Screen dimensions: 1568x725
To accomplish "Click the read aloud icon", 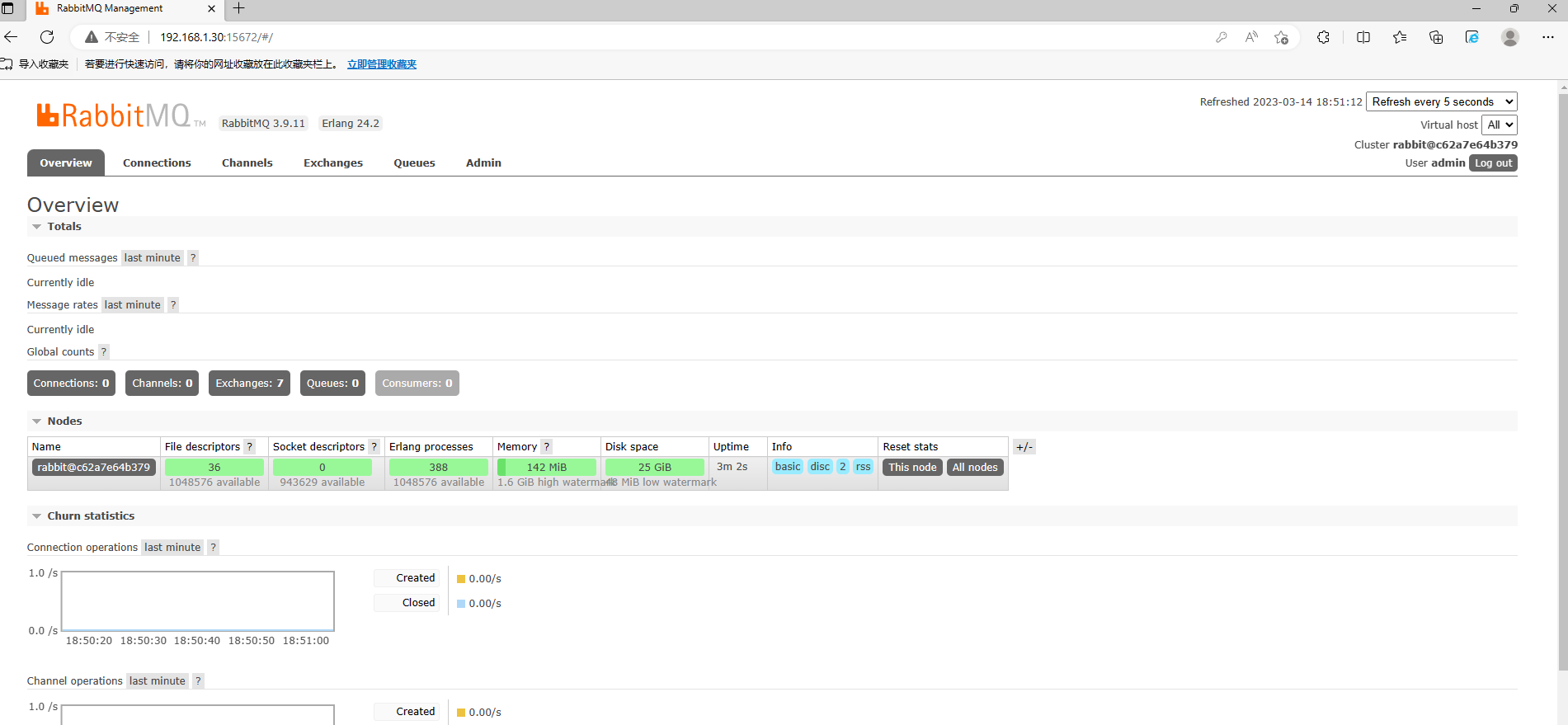I will pyautogui.click(x=1251, y=37).
